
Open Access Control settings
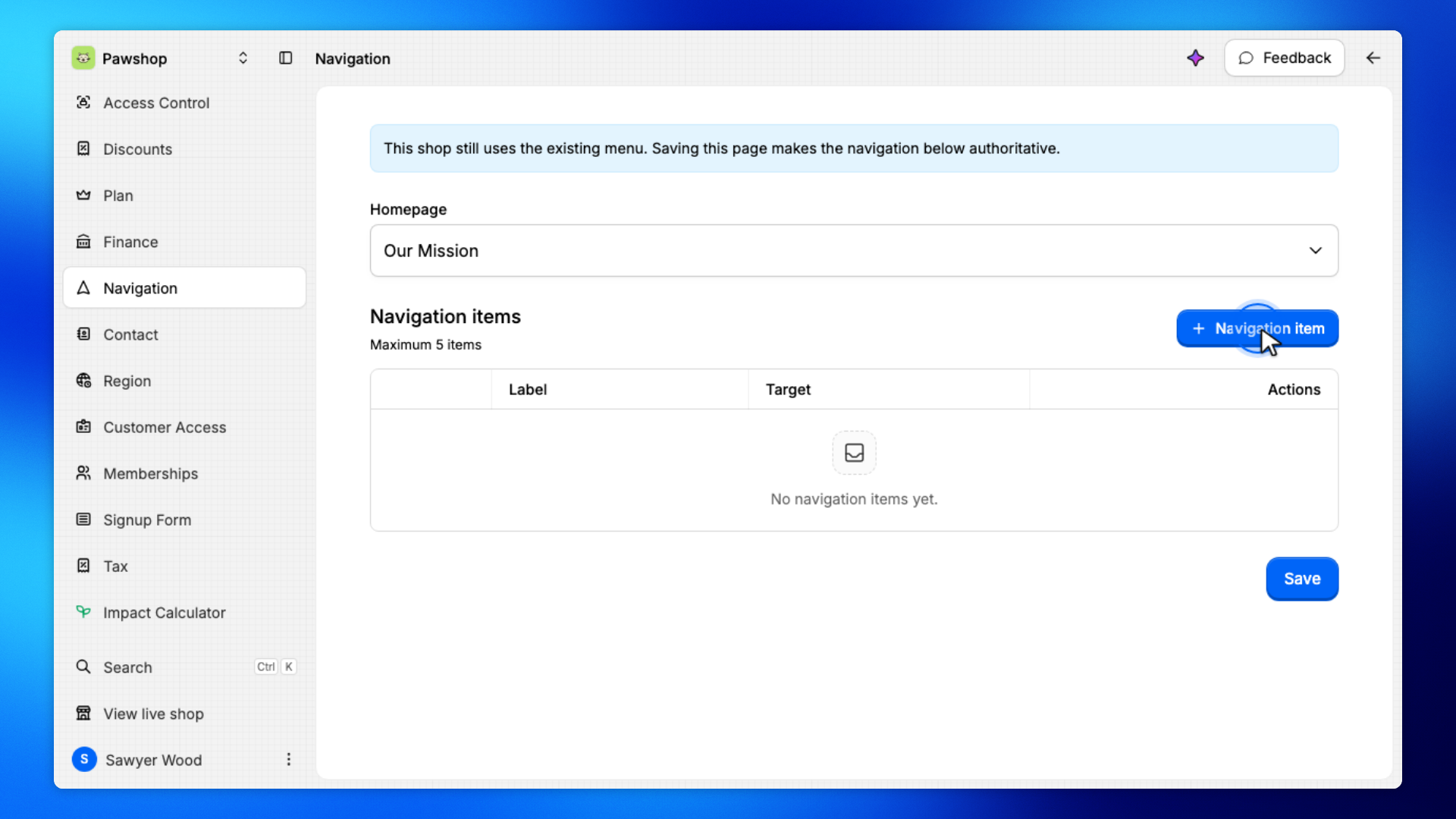(184, 102)
